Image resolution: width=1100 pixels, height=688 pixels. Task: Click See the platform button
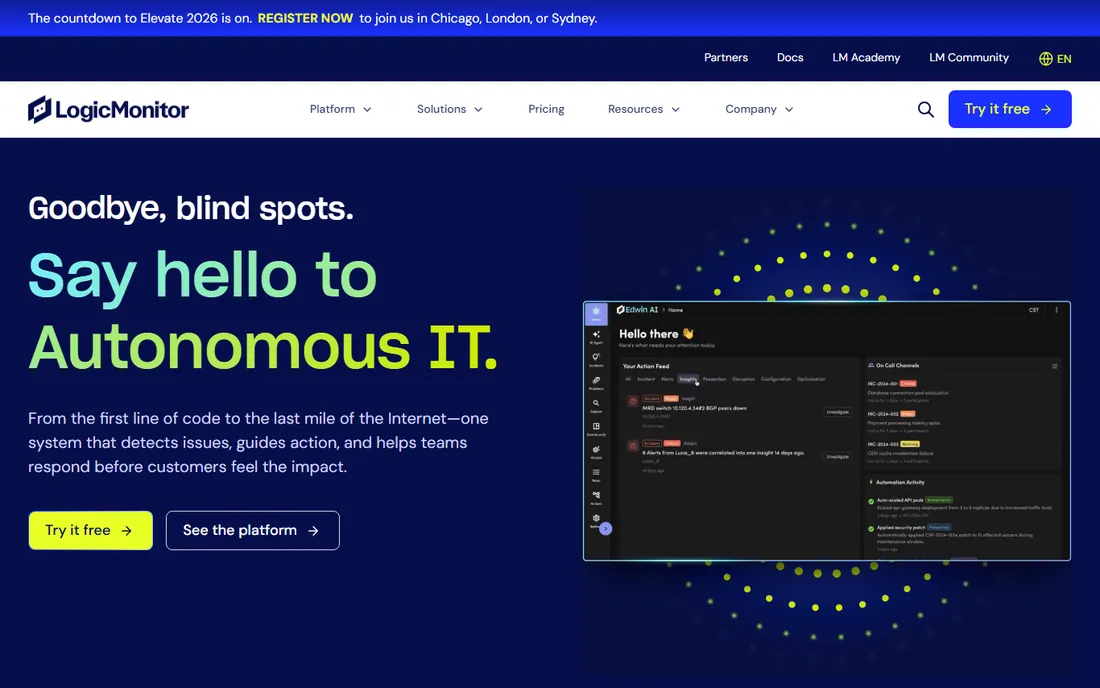tap(253, 530)
